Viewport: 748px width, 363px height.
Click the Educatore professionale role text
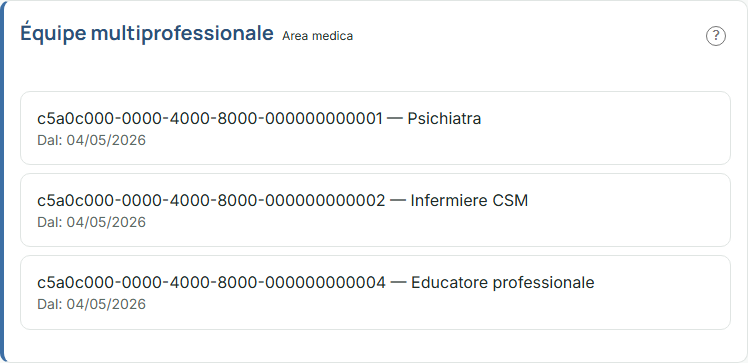(503, 283)
